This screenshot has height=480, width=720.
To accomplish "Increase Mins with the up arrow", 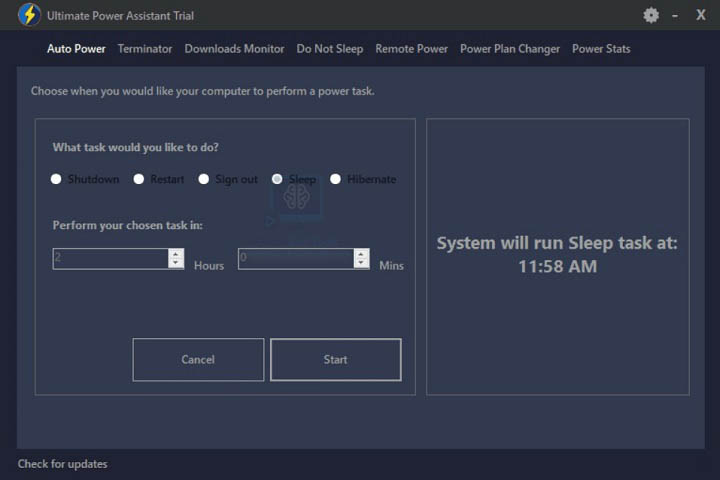I will [361, 254].
